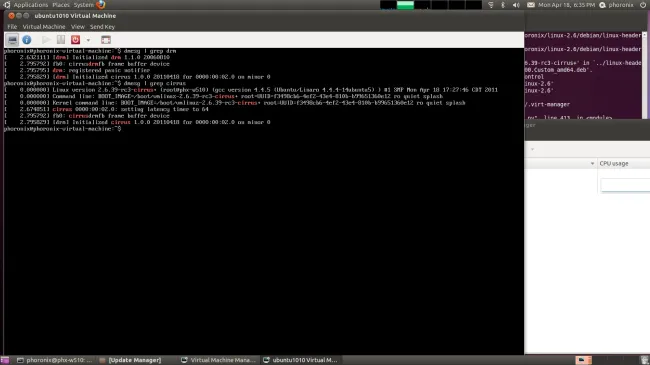Show virtual hardware details info icon

(27, 40)
